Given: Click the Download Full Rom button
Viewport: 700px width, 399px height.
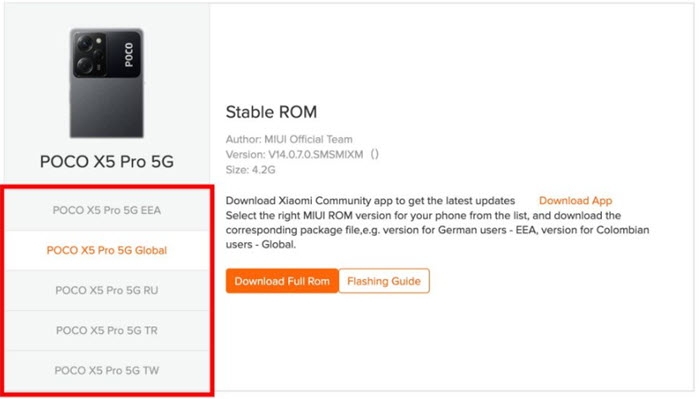Looking at the screenshot, I should tap(282, 281).
